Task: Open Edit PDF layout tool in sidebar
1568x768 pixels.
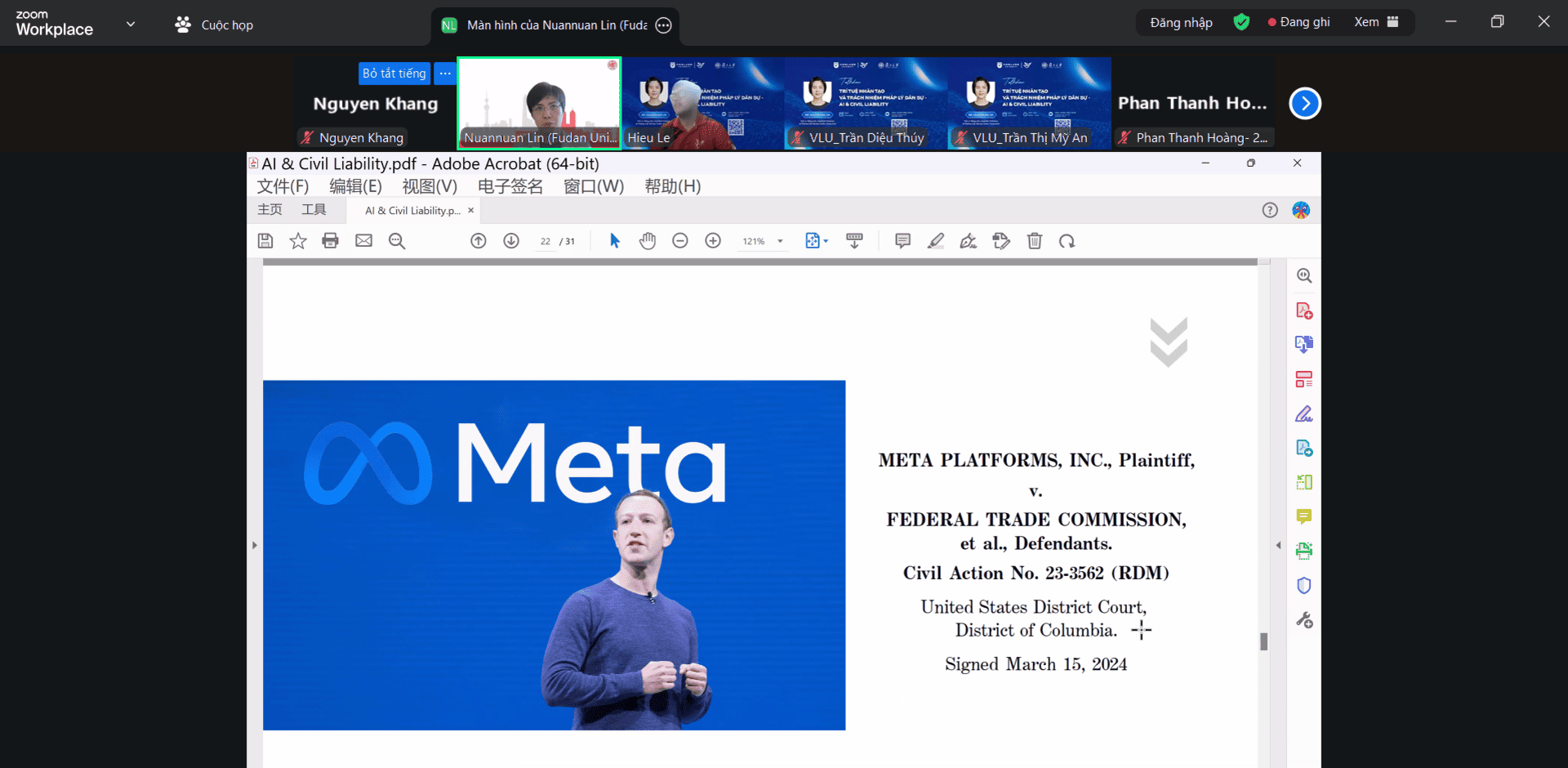Action: coord(1304,379)
